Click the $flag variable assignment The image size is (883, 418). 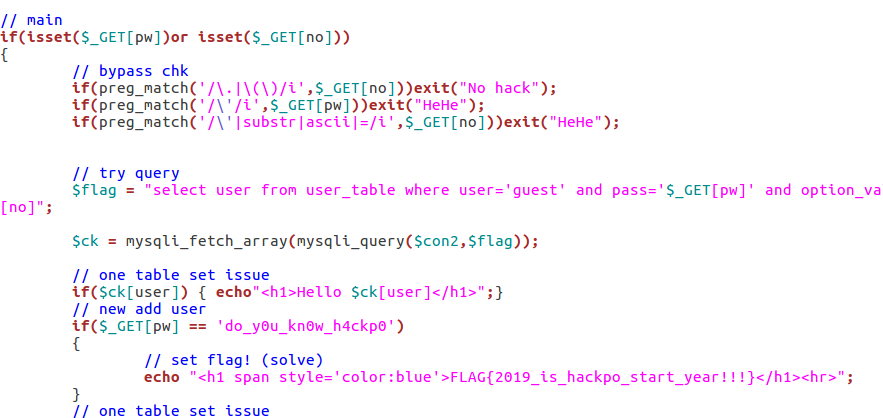pyautogui.click(x=95, y=190)
